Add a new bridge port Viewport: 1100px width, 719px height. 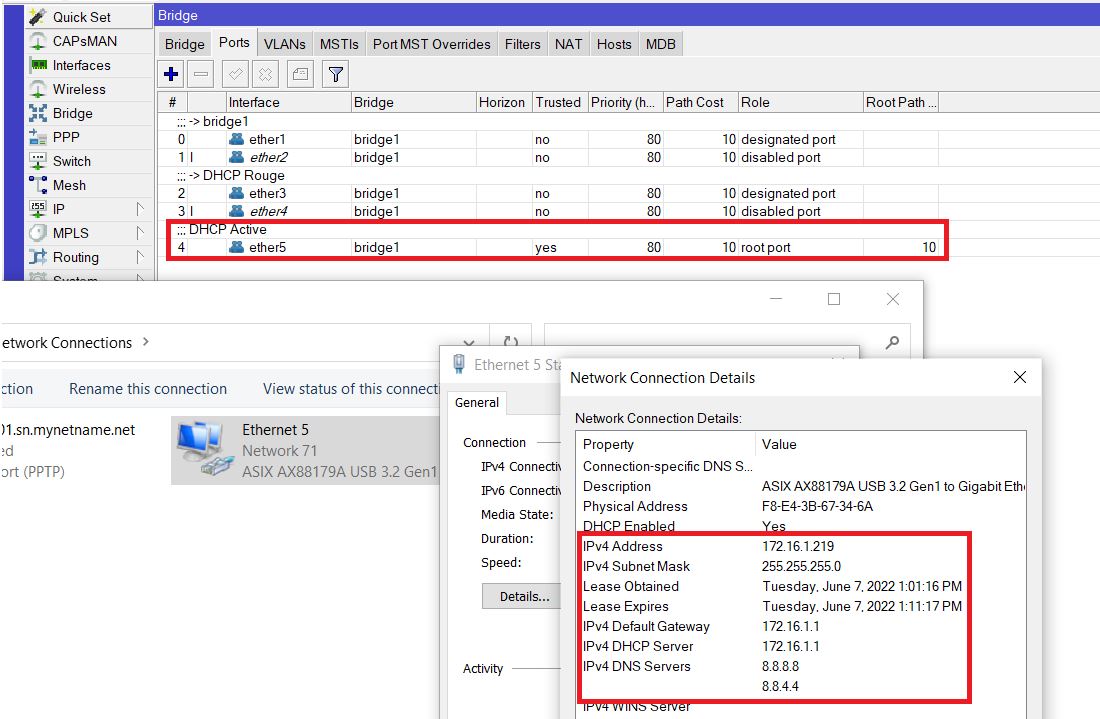pyautogui.click(x=171, y=74)
